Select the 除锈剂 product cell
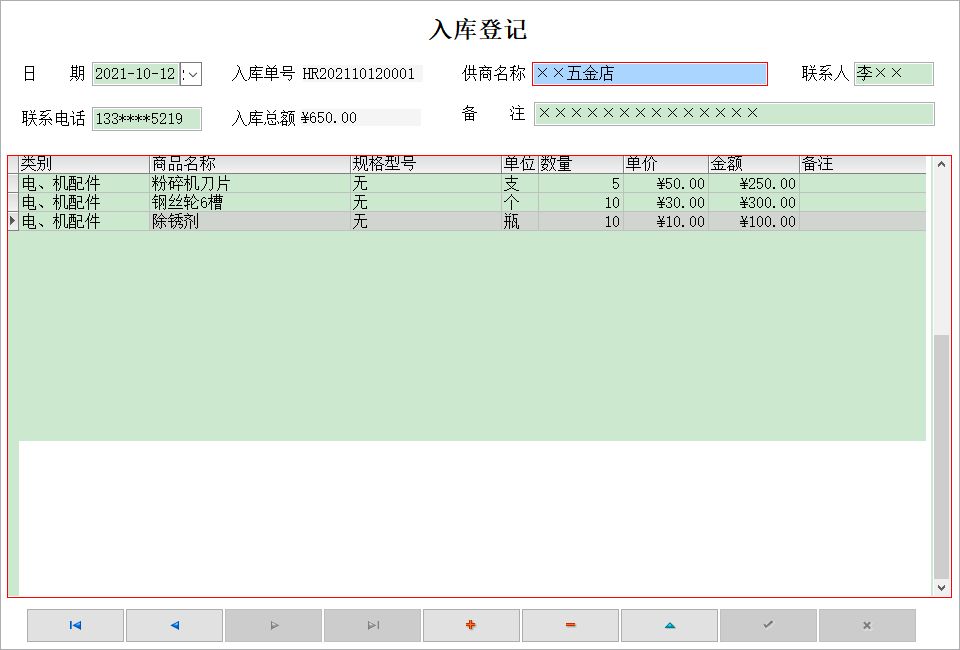Viewport: 960px width, 650px height. (250, 222)
